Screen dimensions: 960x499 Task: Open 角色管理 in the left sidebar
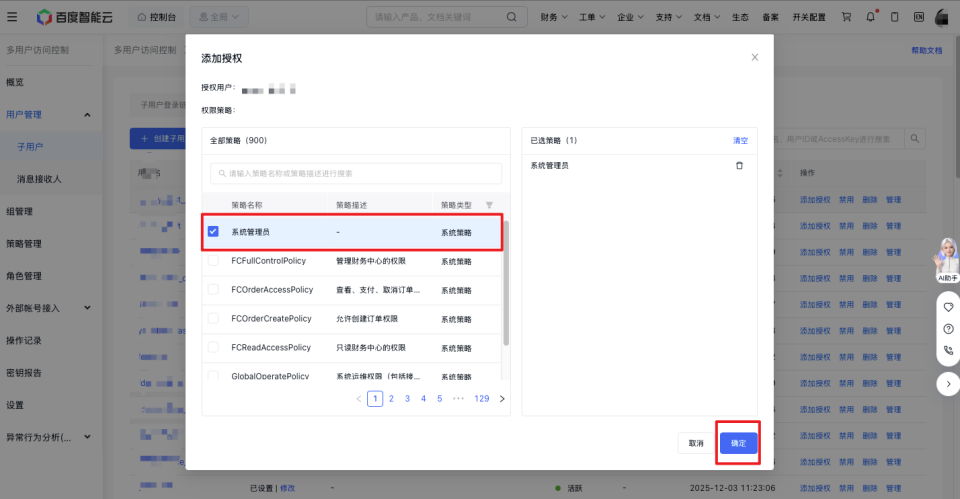24,276
